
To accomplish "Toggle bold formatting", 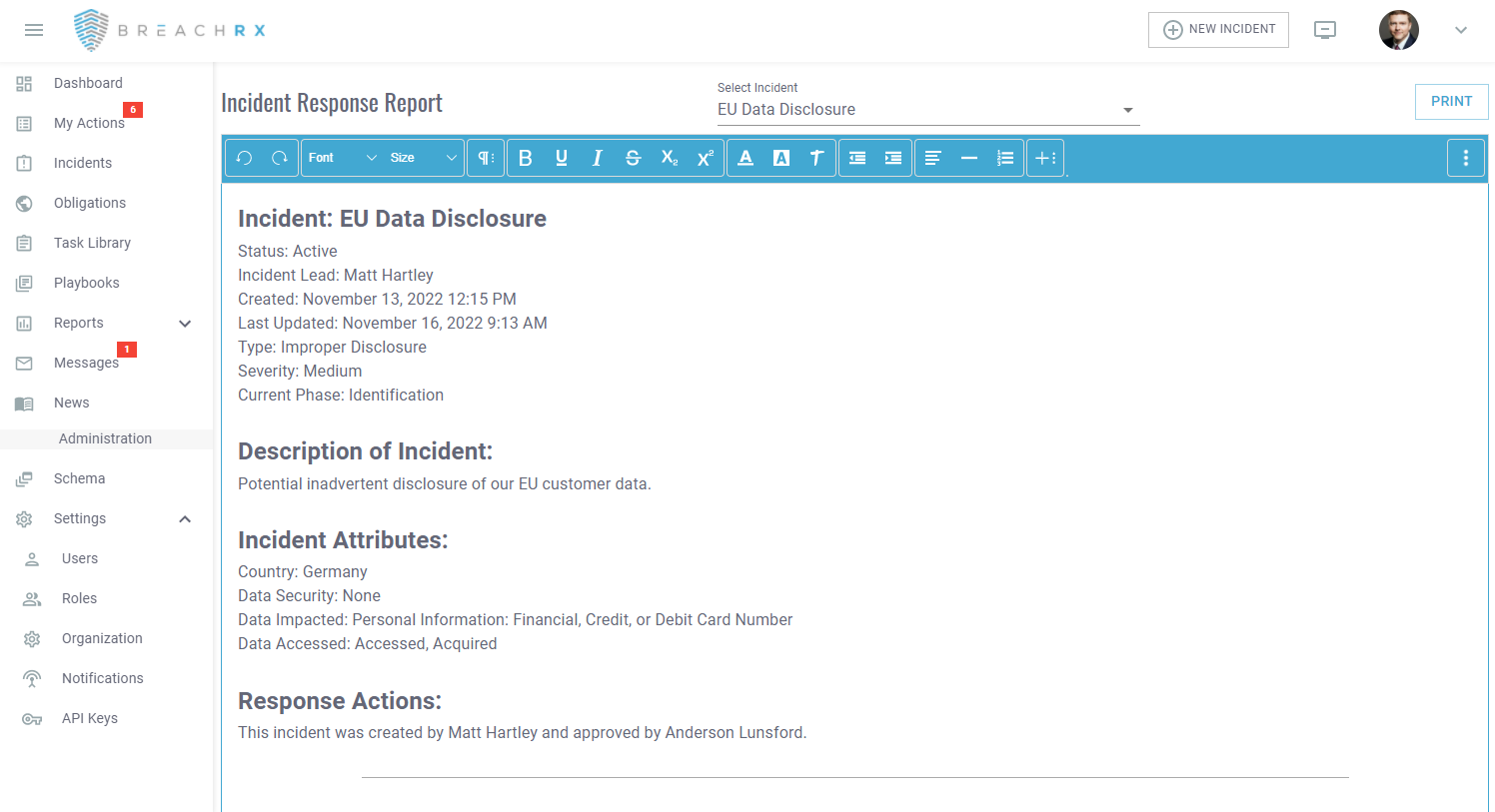I will [x=526, y=157].
